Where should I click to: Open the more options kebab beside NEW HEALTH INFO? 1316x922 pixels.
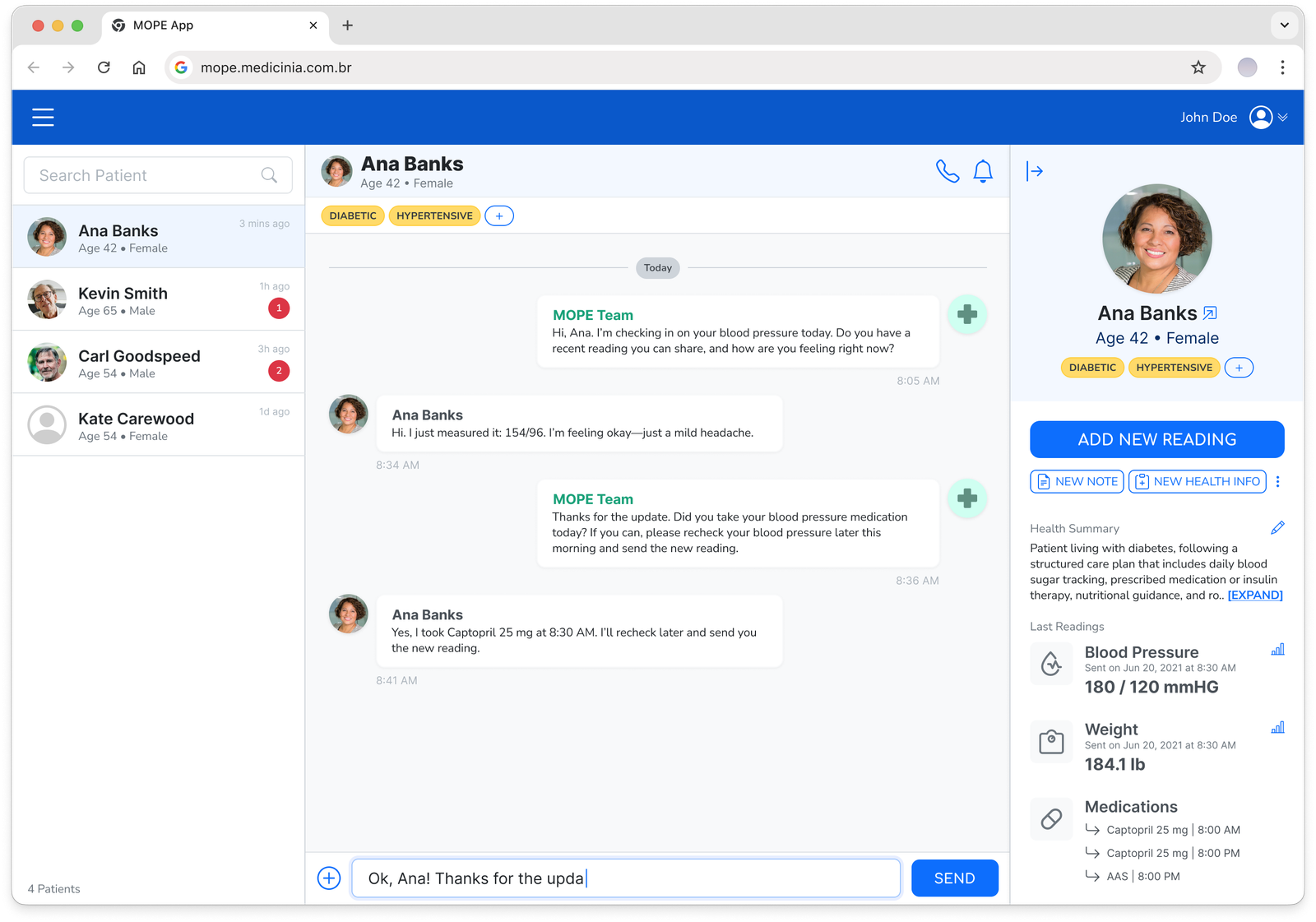coord(1277,481)
